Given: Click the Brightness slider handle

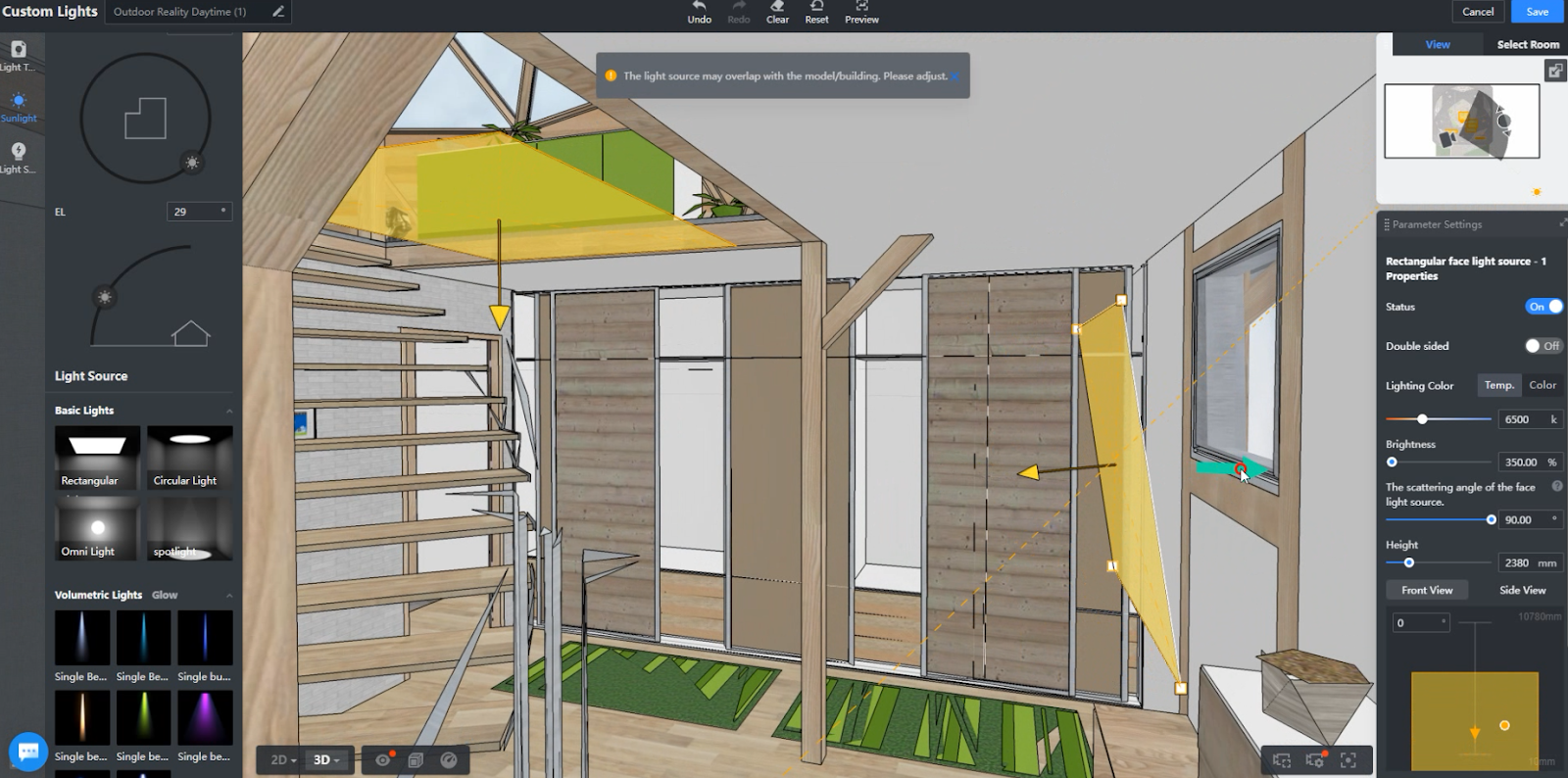Looking at the screenshot, I should (x=1392, y=462).
